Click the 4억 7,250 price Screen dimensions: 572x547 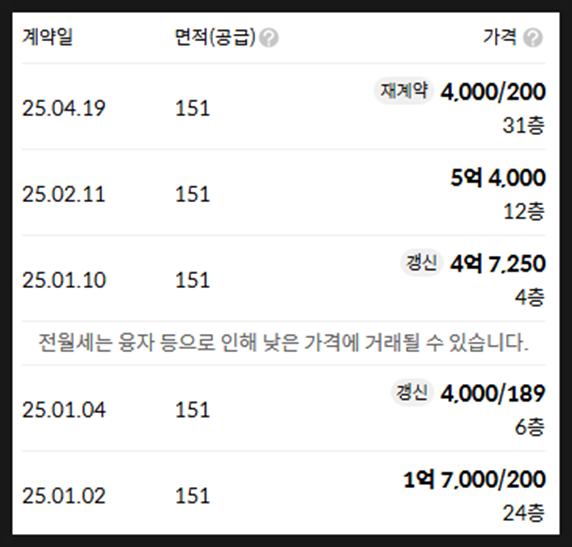[498, 263]
